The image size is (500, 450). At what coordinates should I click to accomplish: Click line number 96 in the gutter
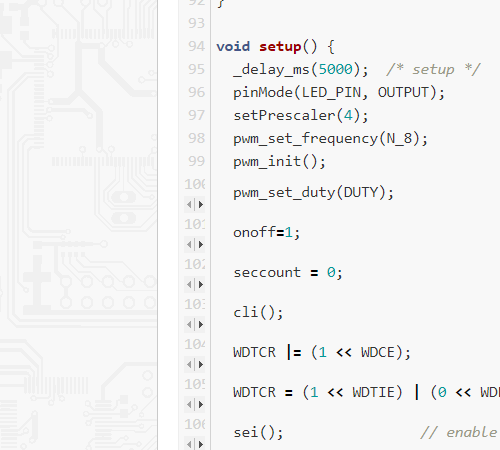[x=196, y=92]
